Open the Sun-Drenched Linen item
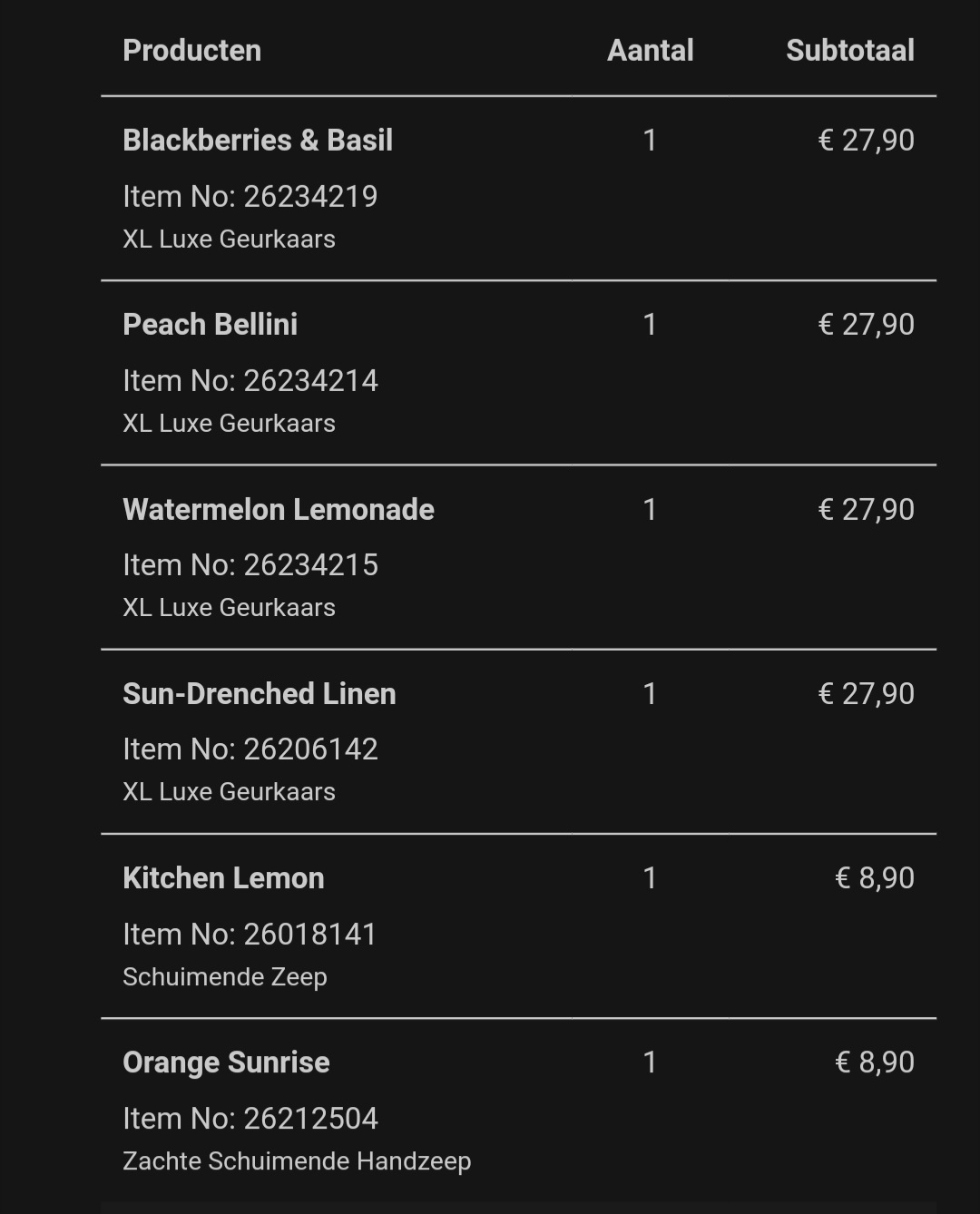 (x=260, y=693)
